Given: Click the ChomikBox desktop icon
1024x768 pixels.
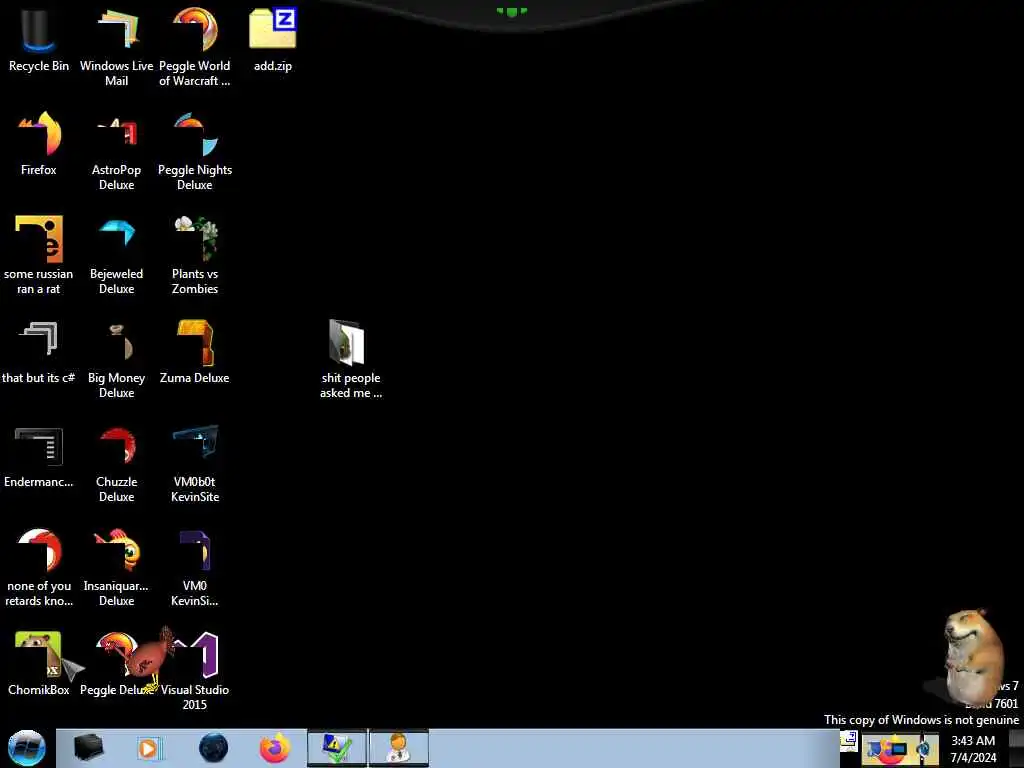Looking at the screenshot, I should 39,663.
